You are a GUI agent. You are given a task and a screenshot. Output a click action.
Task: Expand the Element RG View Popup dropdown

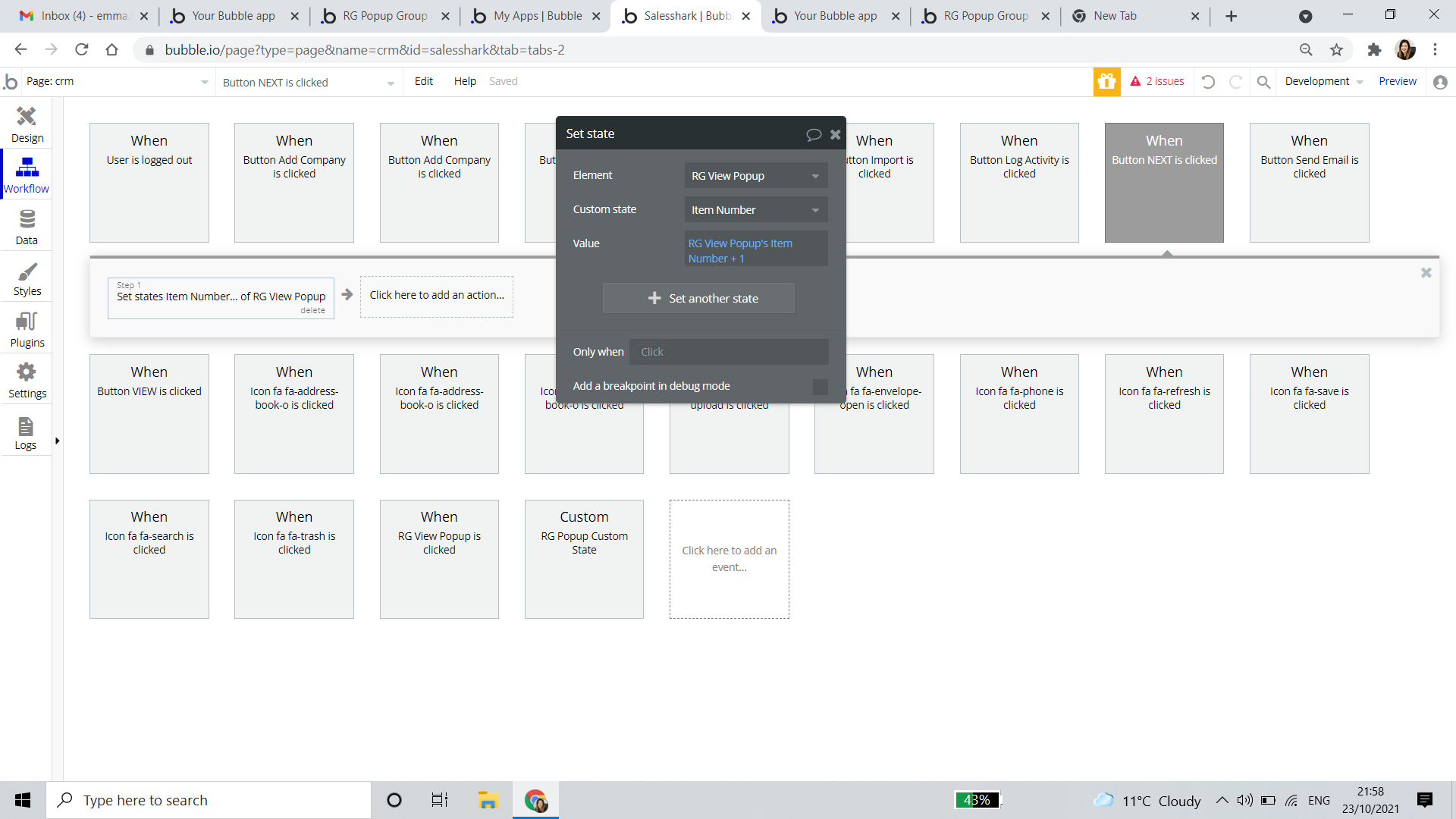pyautogui.click(x=755, y=176)
